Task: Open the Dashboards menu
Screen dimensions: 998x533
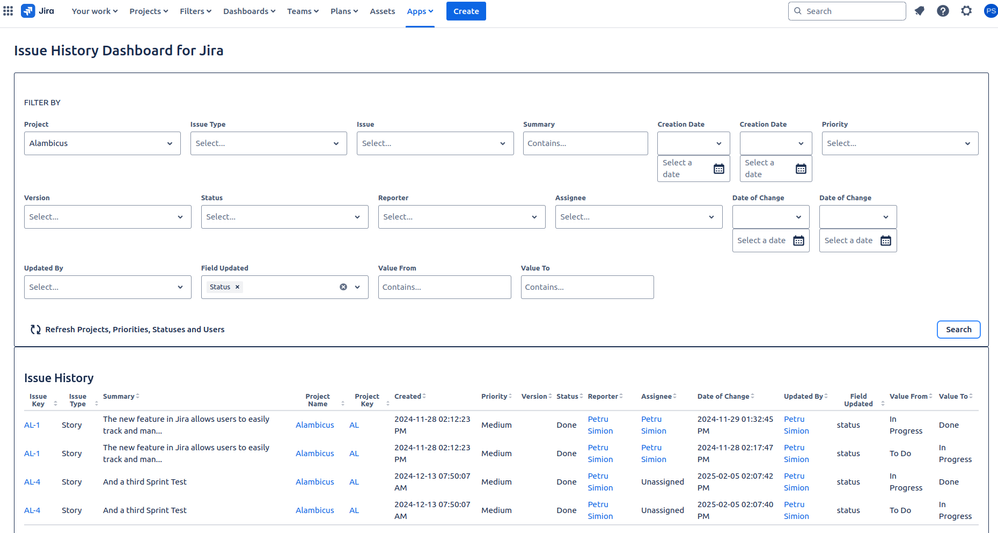Action: [x=250, y=11]
